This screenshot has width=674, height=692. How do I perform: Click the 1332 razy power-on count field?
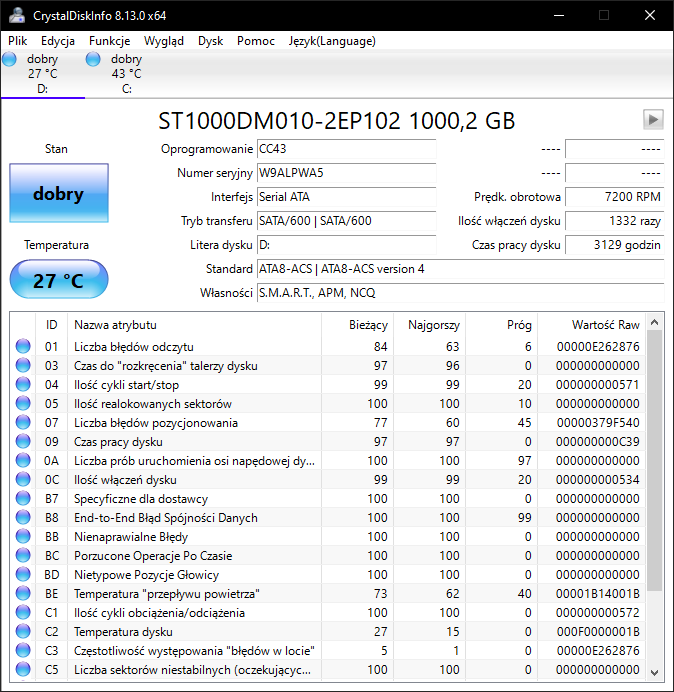tap(614, 221)
